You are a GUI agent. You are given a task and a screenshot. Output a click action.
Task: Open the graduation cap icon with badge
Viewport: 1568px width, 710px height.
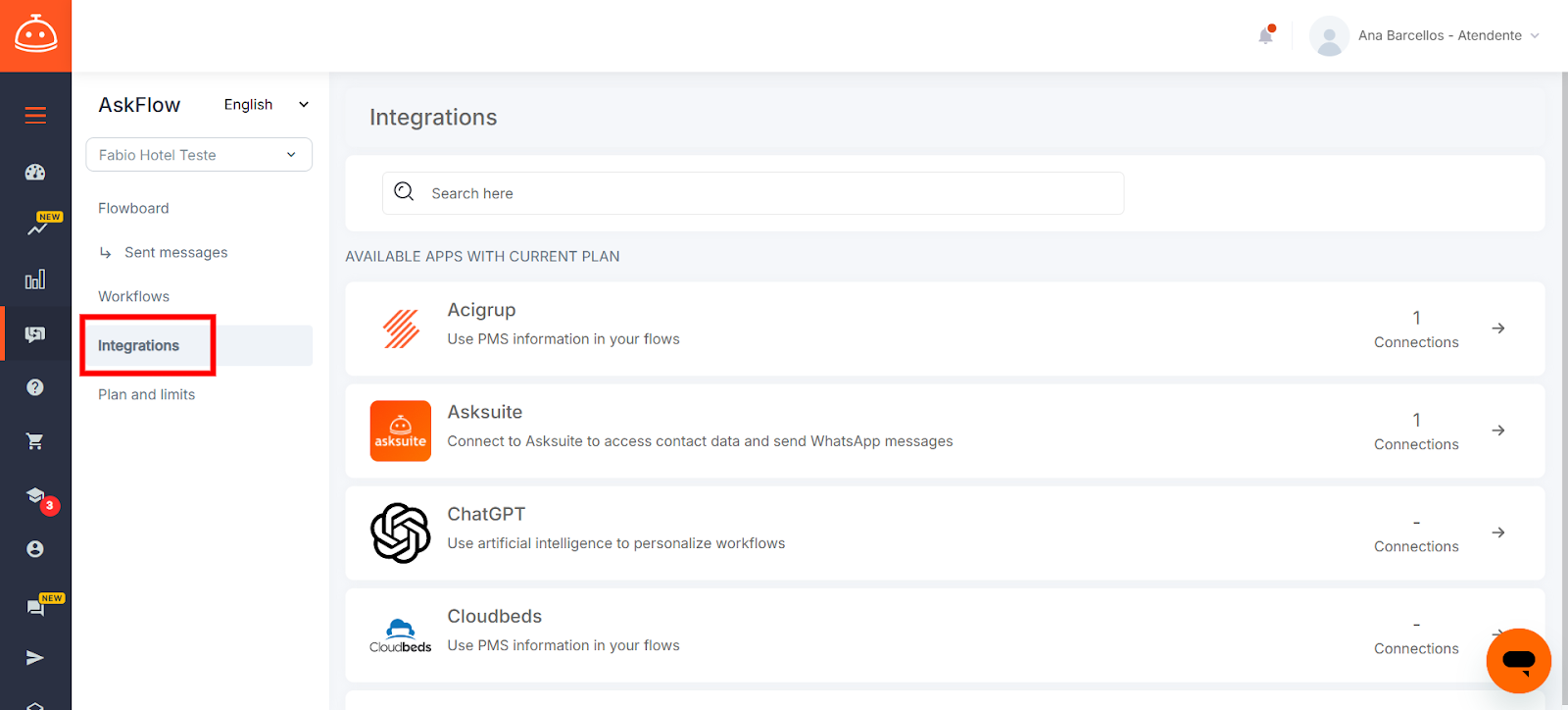pos(35,495)
